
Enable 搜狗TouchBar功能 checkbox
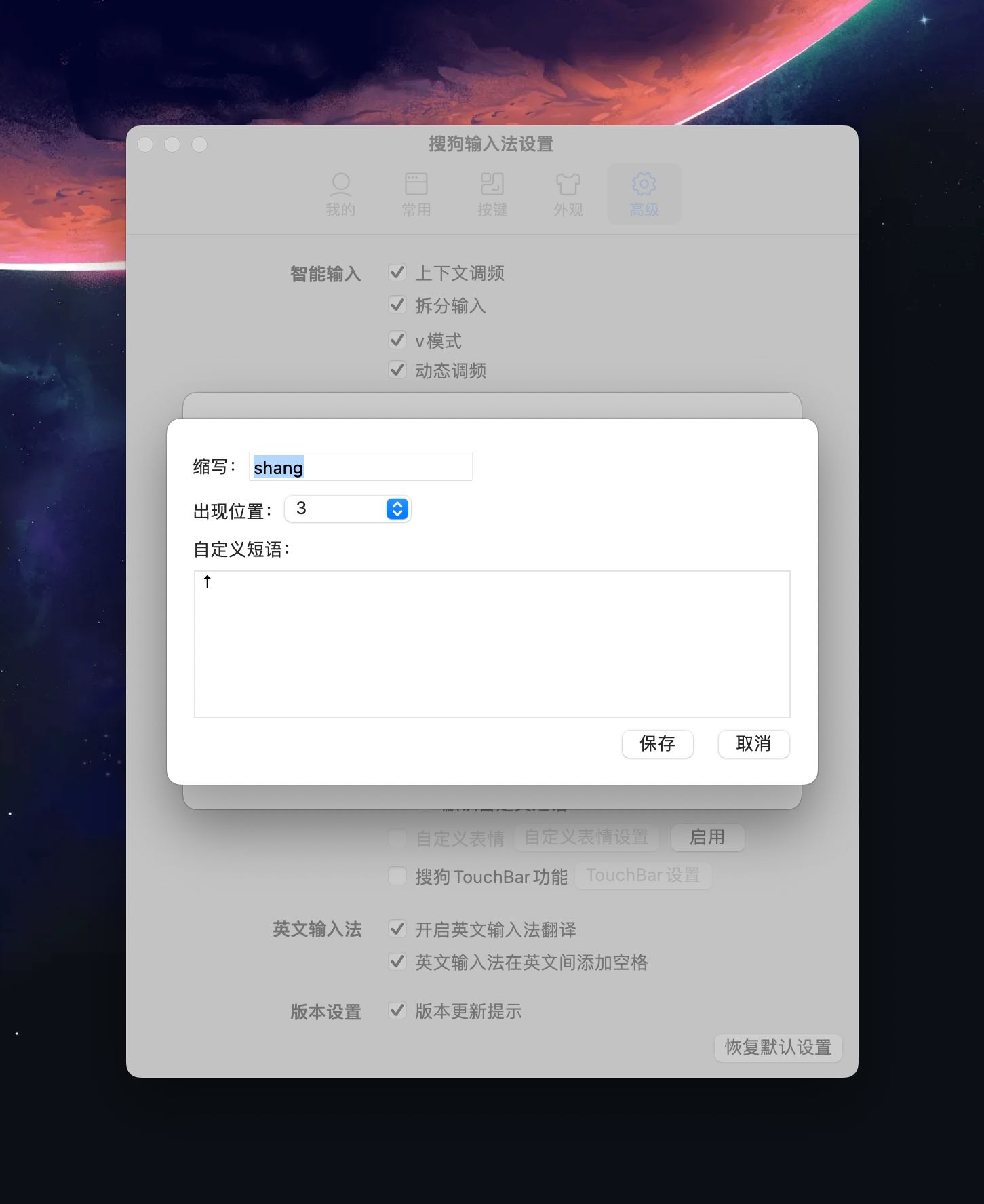pyautogui.click(x=397, y=876)
